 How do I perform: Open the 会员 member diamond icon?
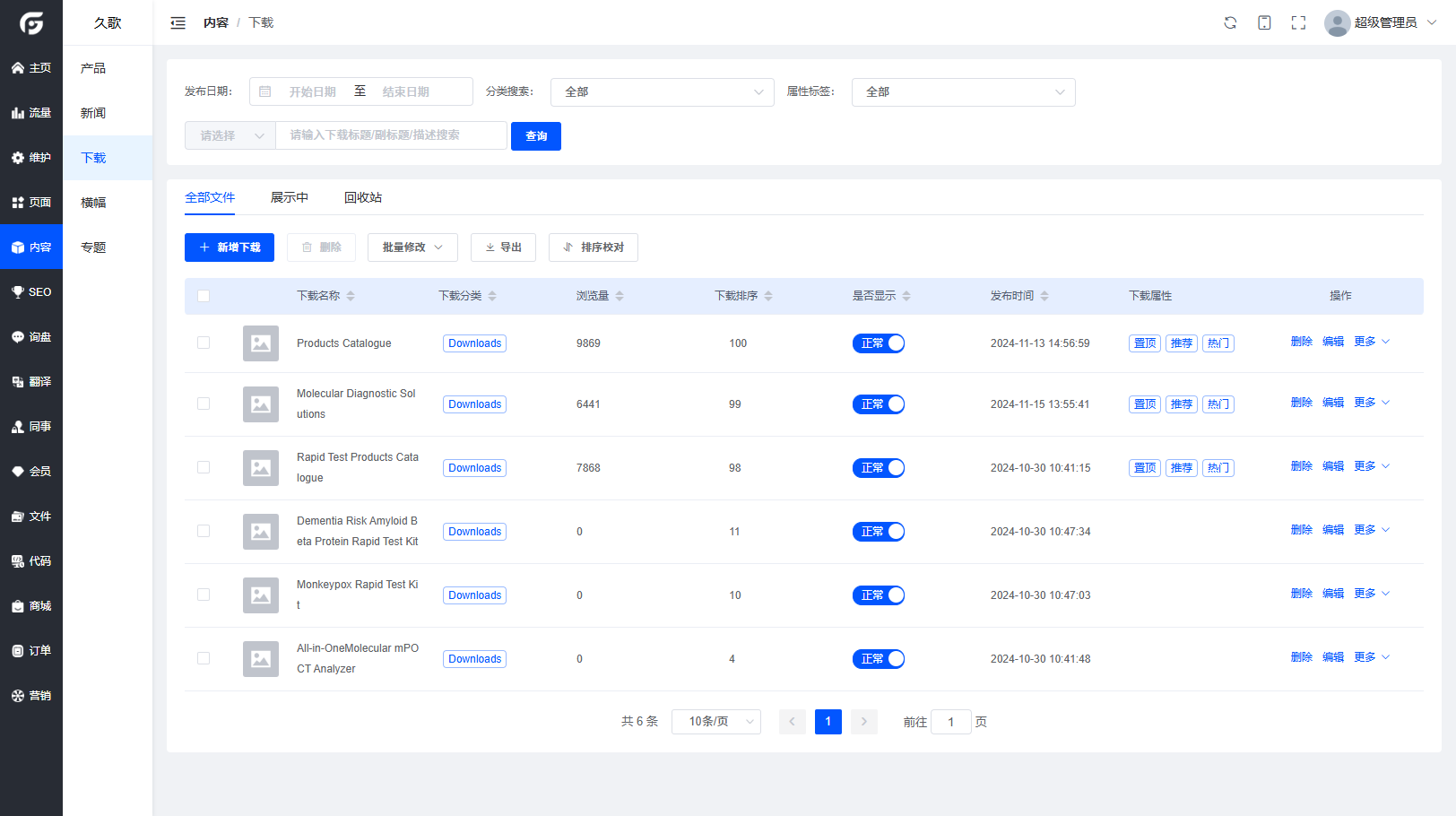[x=18, y=472]
